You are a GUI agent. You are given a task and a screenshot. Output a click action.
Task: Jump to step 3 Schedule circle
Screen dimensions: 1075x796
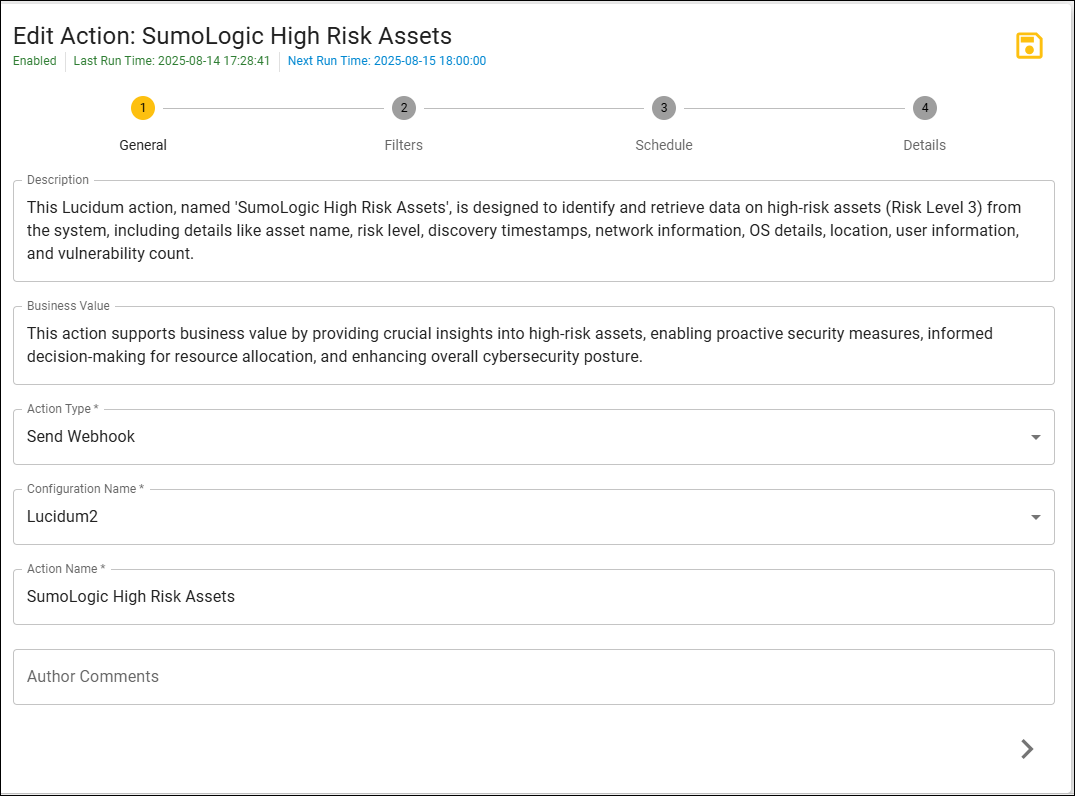click(664, 108)
